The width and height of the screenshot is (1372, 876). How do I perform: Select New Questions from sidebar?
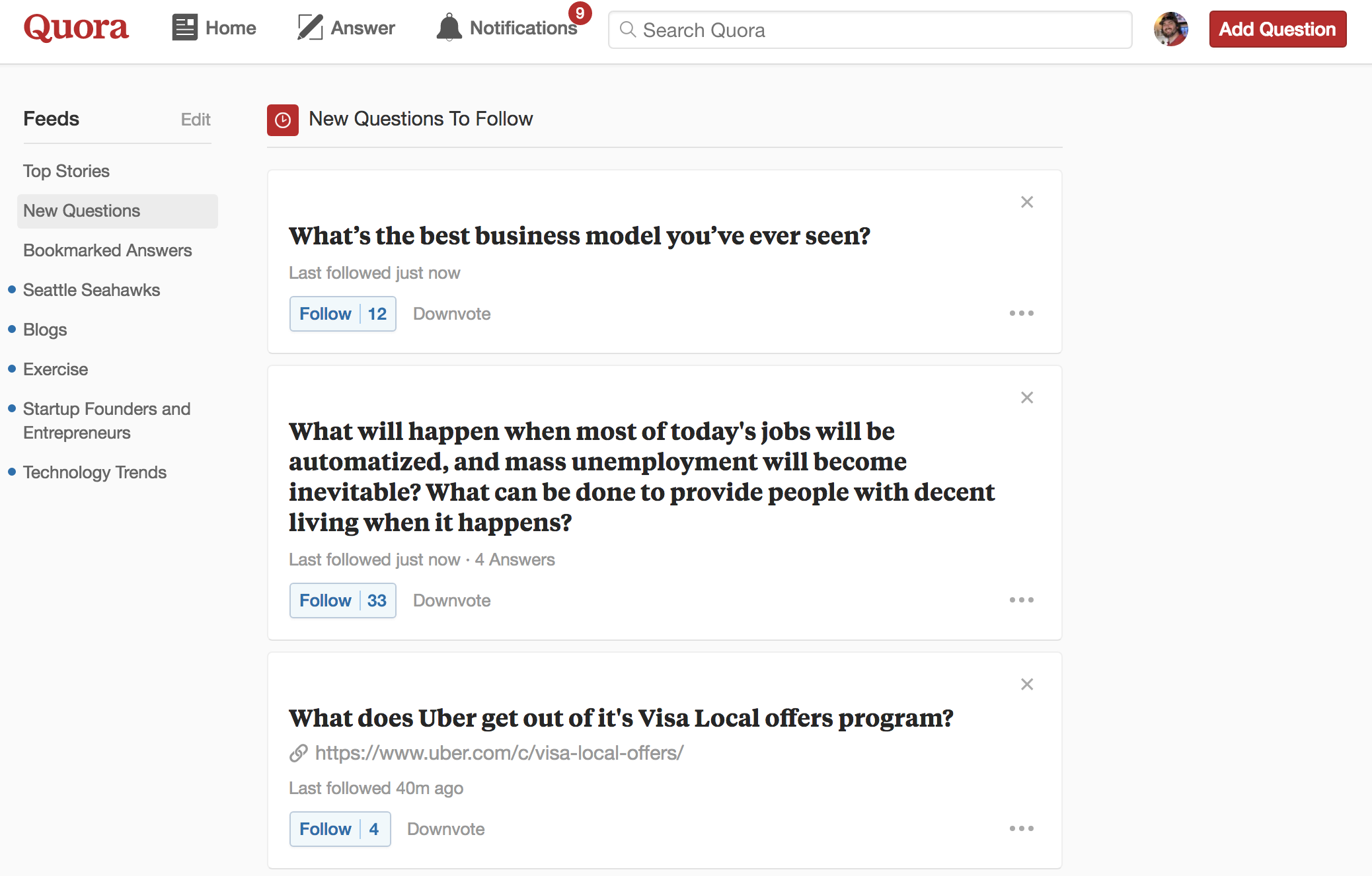tap(82, 211)
